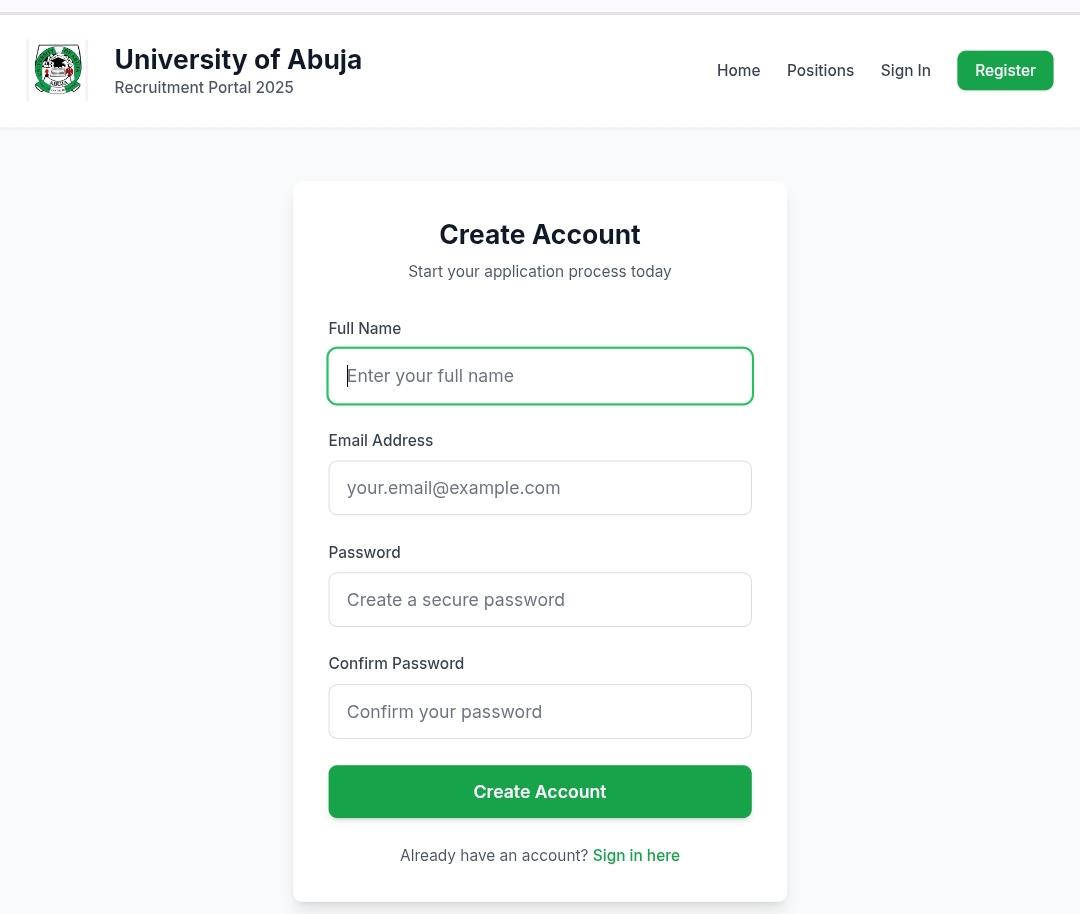Click the Email Address label

click(380, 440)
